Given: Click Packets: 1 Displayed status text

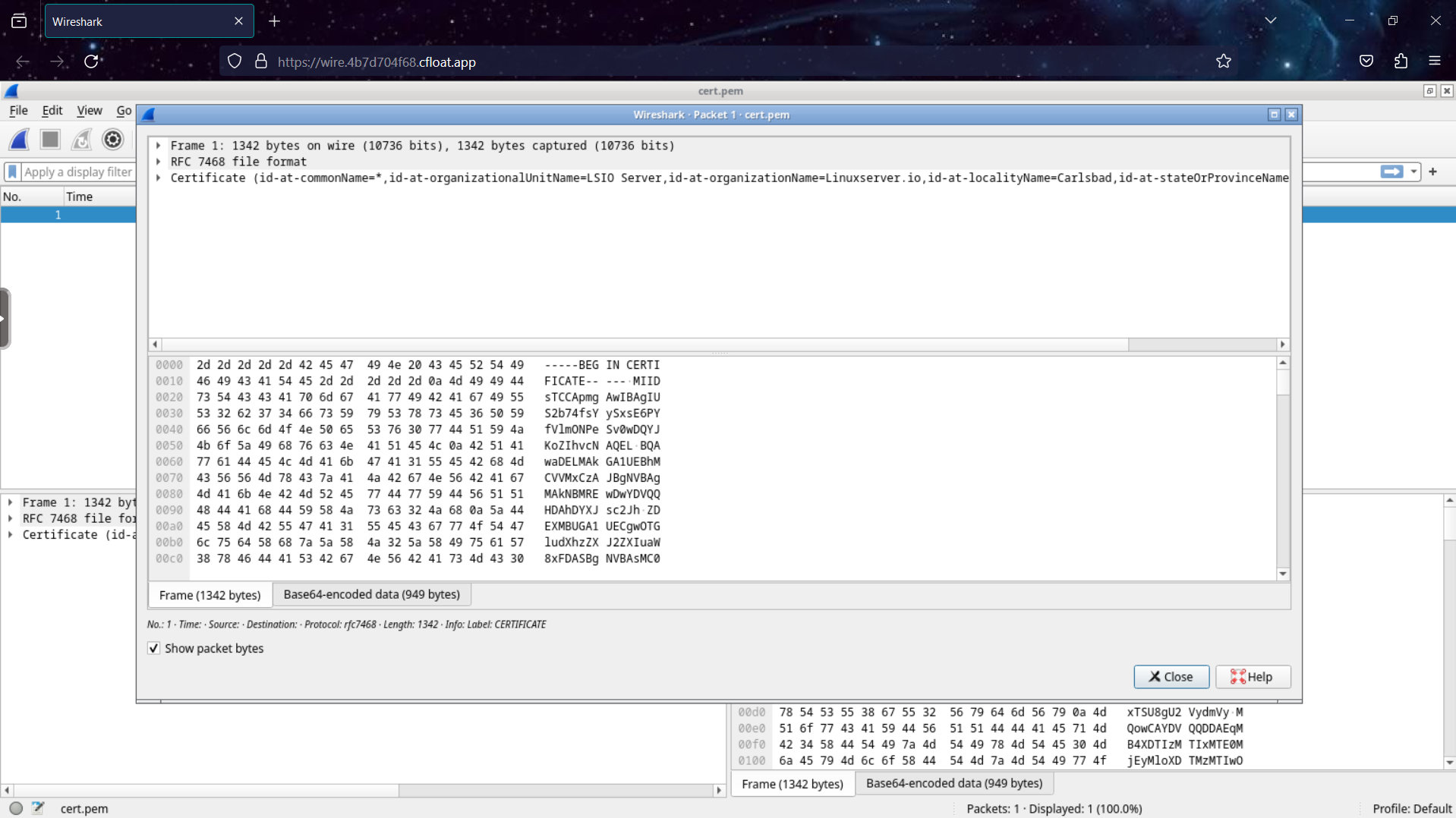Looking at the screenshot, I should 1054,809.
